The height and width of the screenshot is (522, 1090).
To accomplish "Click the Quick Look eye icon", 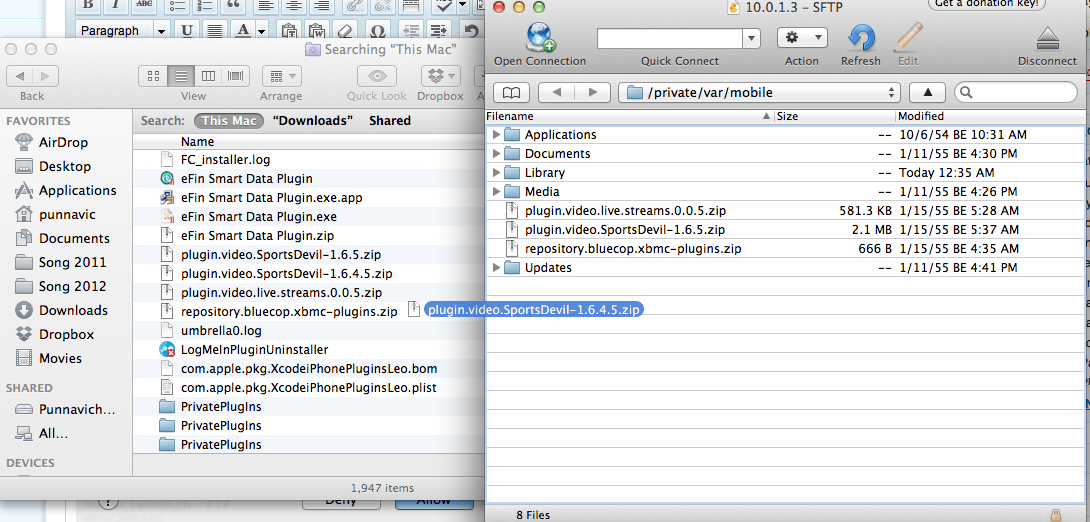I will (376, 76).
